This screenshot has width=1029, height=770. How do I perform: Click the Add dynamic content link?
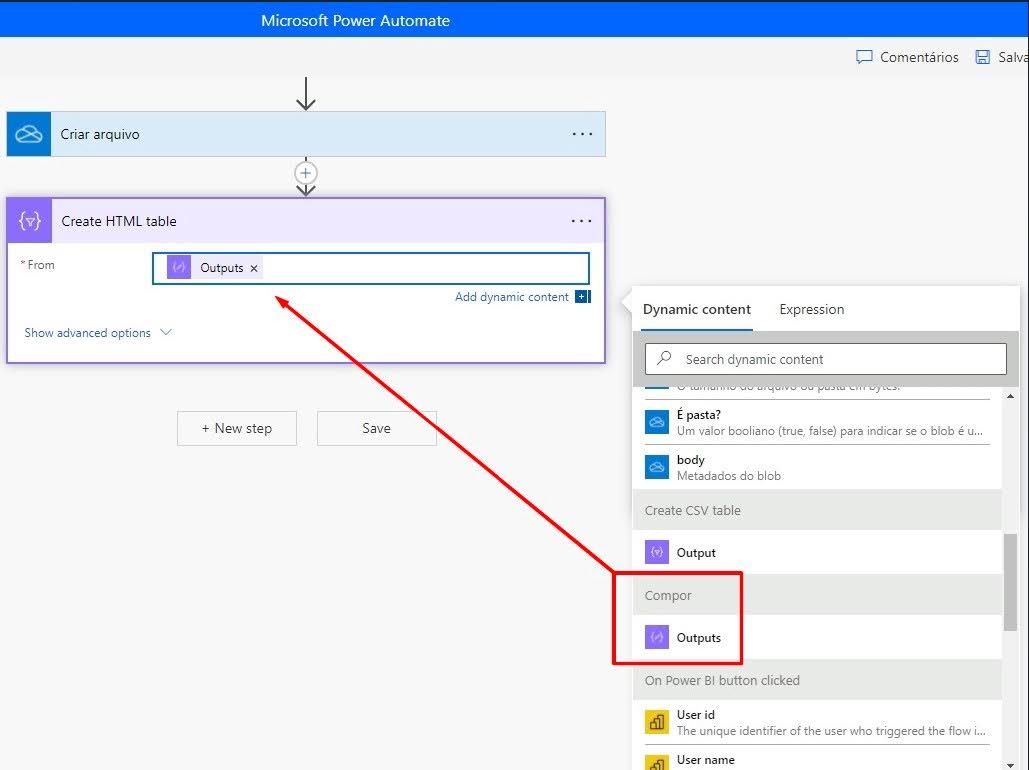(511, 297)
